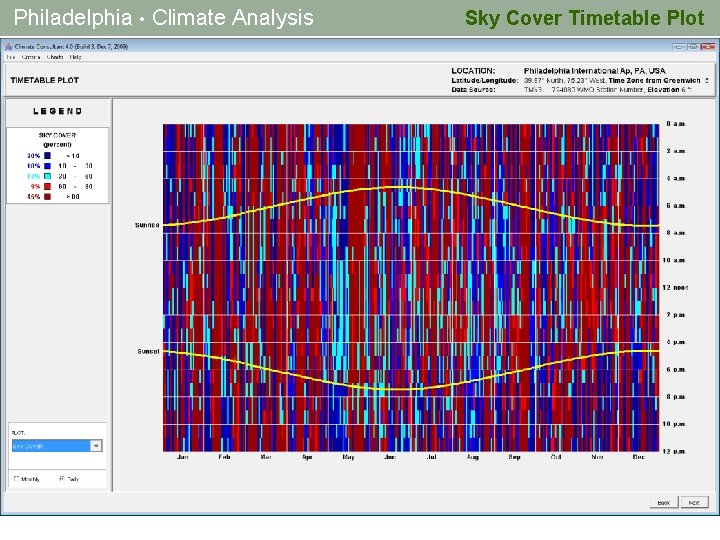Click the Jun month label
Screen dimensions: 720x540
390,457
